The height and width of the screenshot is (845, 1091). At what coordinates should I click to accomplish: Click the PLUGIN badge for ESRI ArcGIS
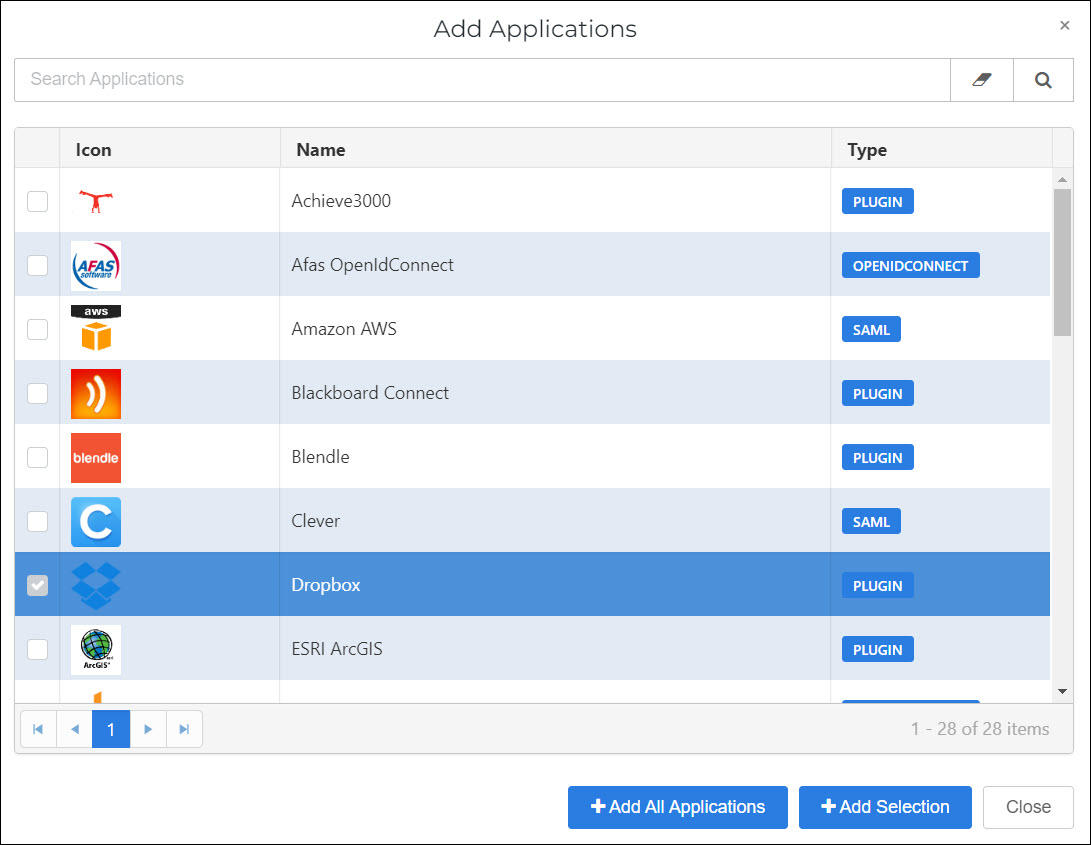pos(877,649)
